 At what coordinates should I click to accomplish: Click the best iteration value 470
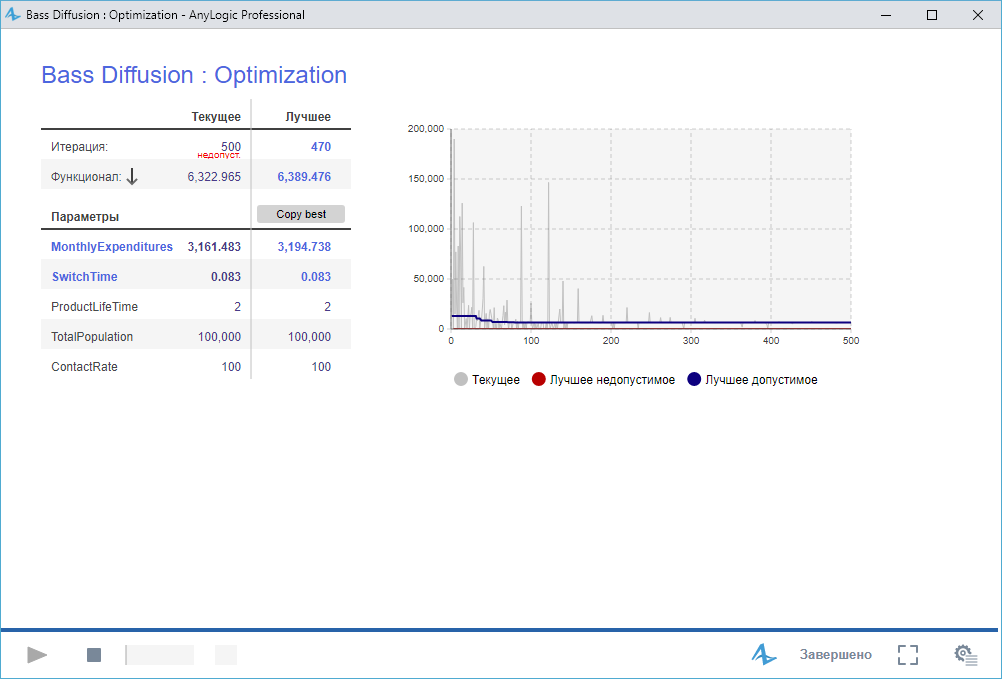tap(321, 147)
